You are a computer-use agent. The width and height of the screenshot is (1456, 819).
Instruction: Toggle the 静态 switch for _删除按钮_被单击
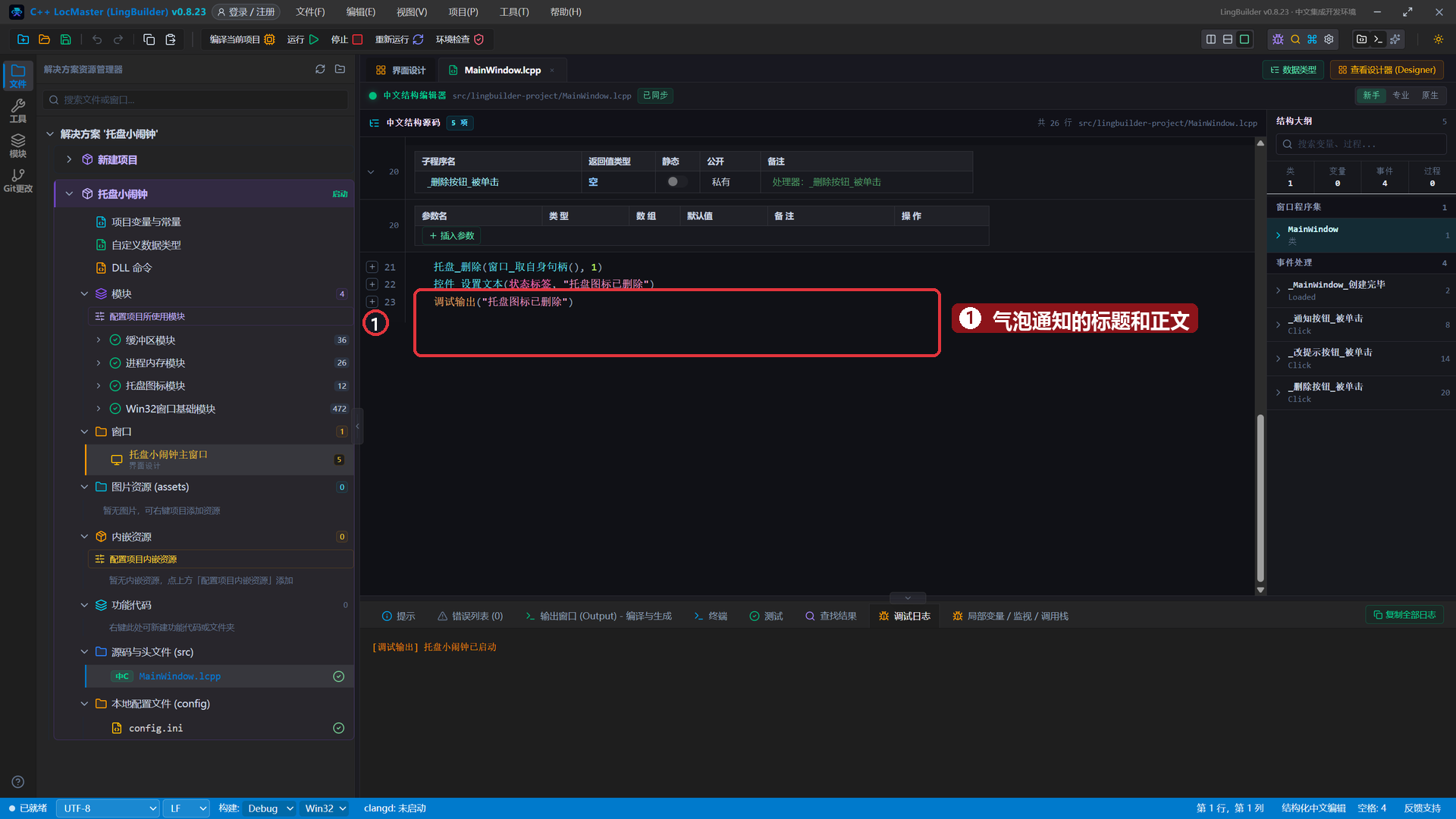(677, 182)
